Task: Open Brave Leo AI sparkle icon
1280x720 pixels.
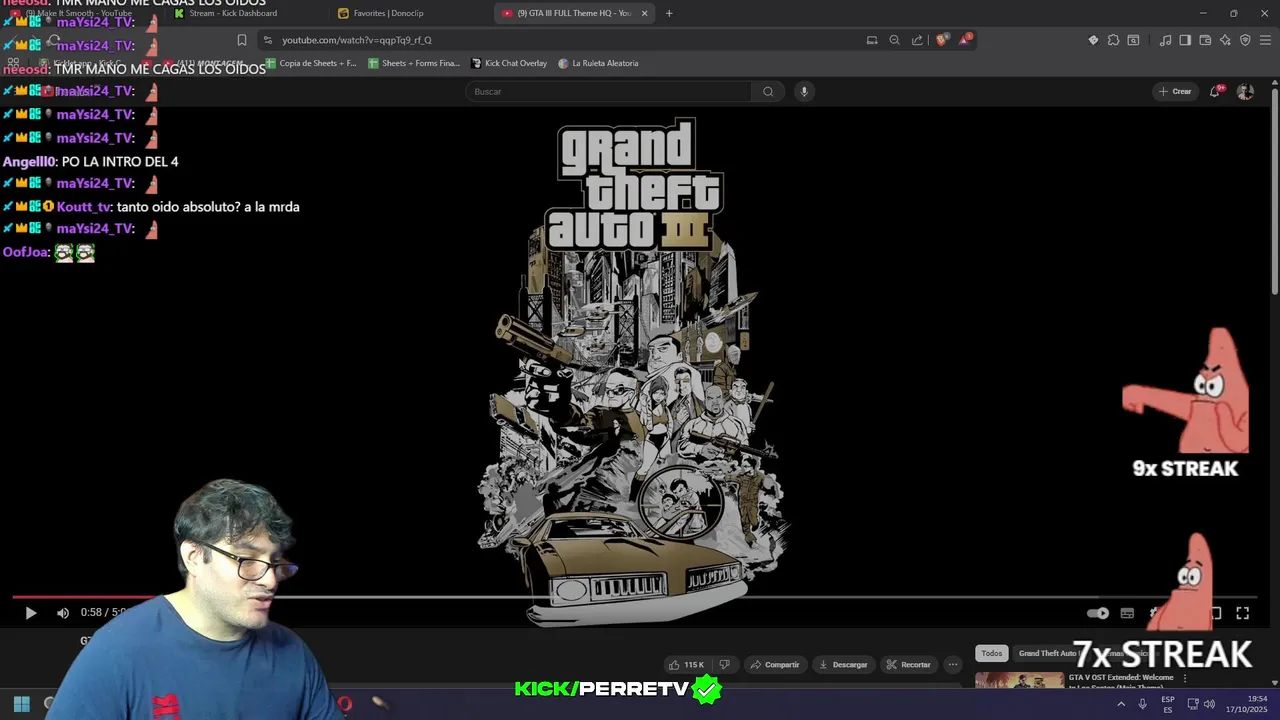Action: 1225,40
